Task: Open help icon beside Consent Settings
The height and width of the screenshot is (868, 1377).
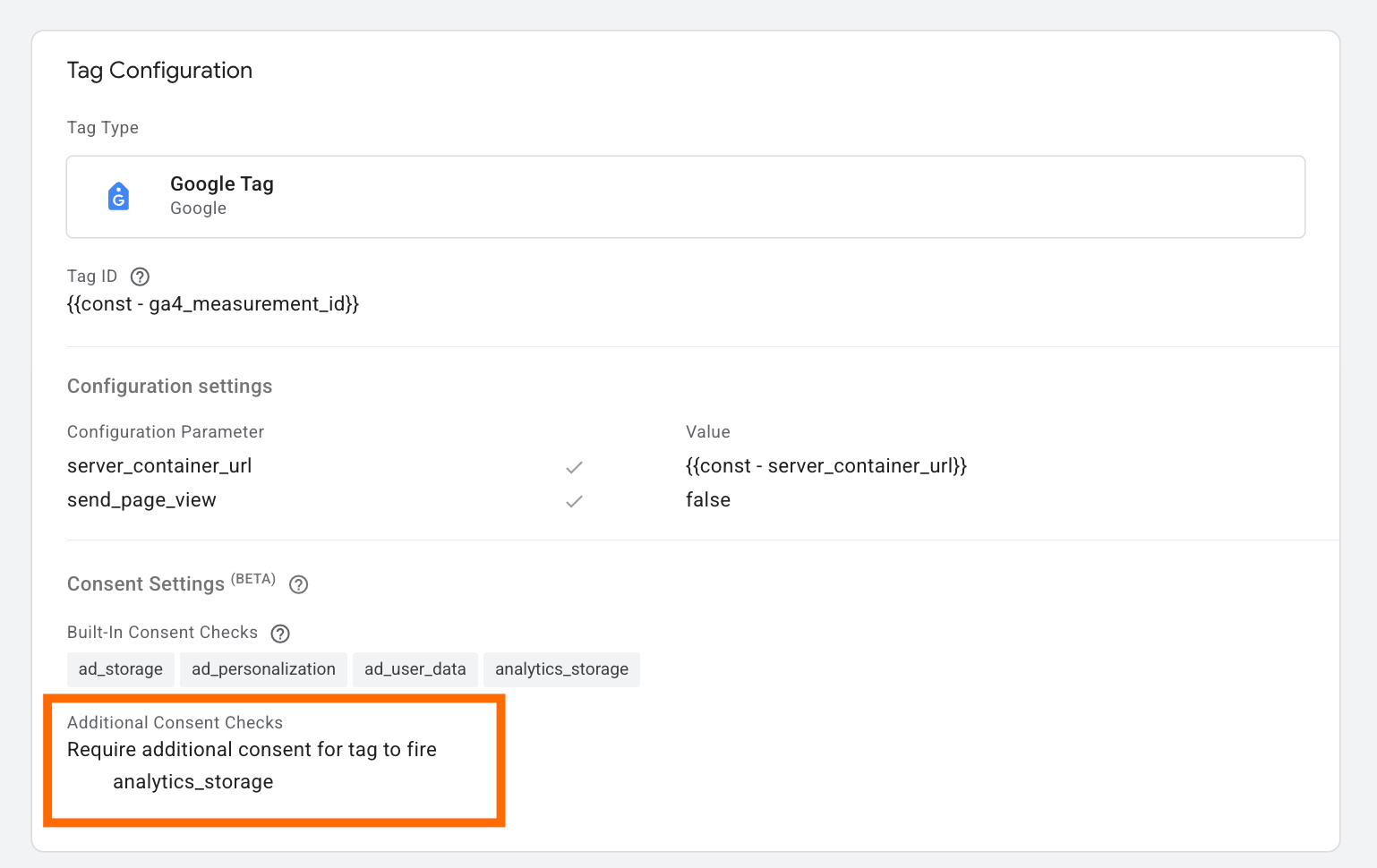Action: click(299, 584)
